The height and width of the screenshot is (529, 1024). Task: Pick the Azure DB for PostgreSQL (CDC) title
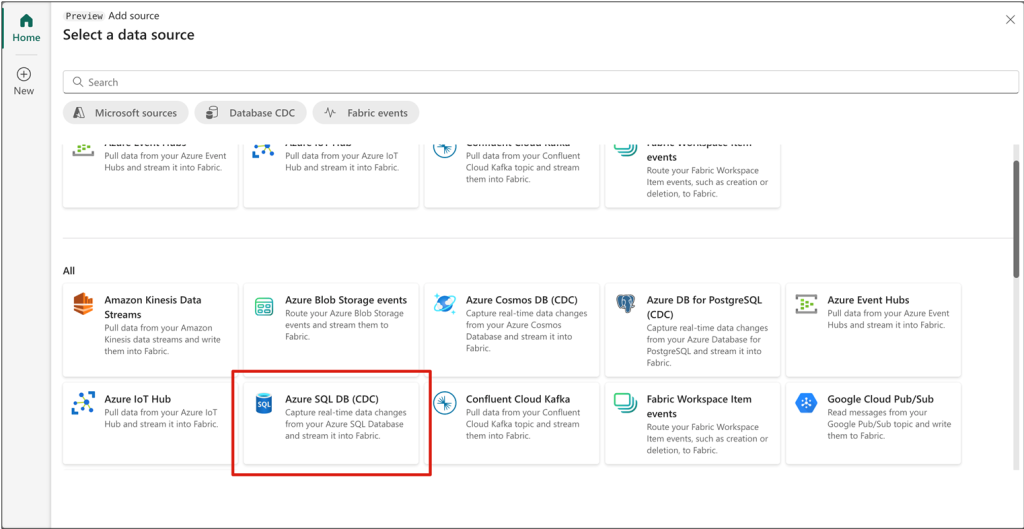click(x=704, y=307)
